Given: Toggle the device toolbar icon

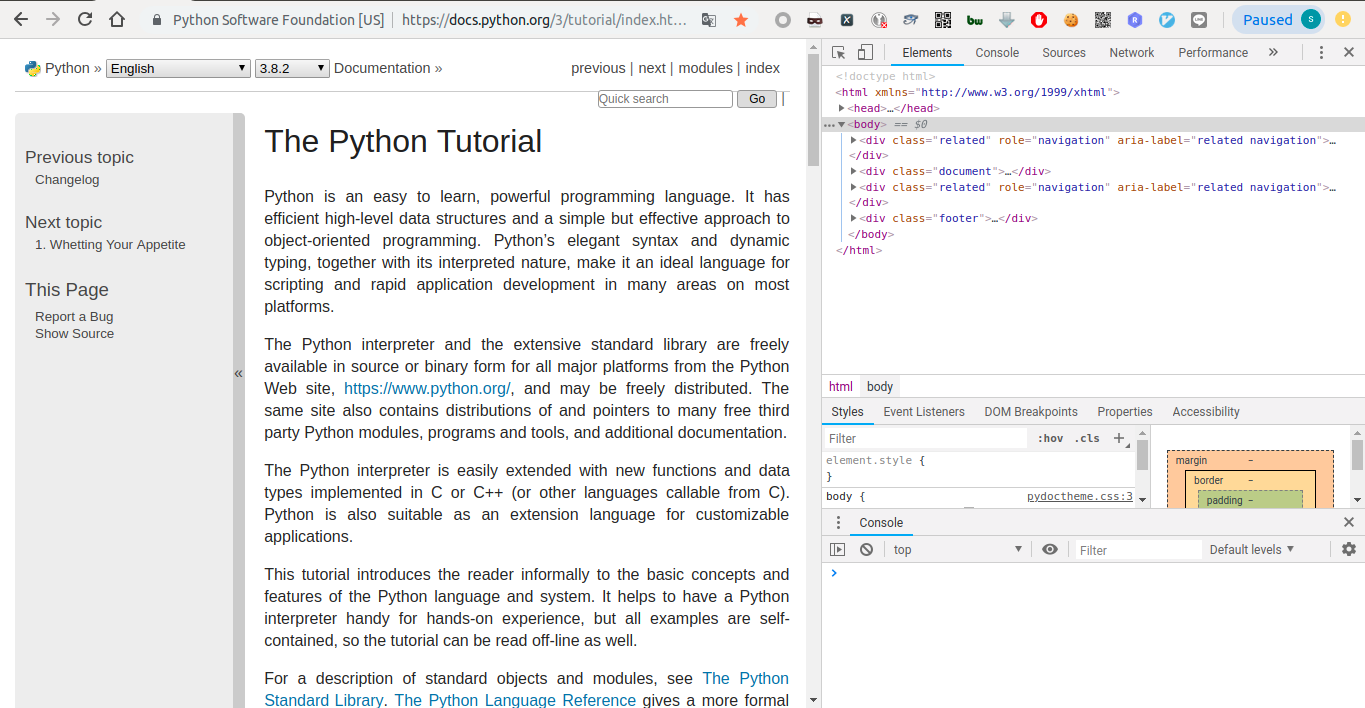Looking at the screenshot, I should click(x=864, y=51).
